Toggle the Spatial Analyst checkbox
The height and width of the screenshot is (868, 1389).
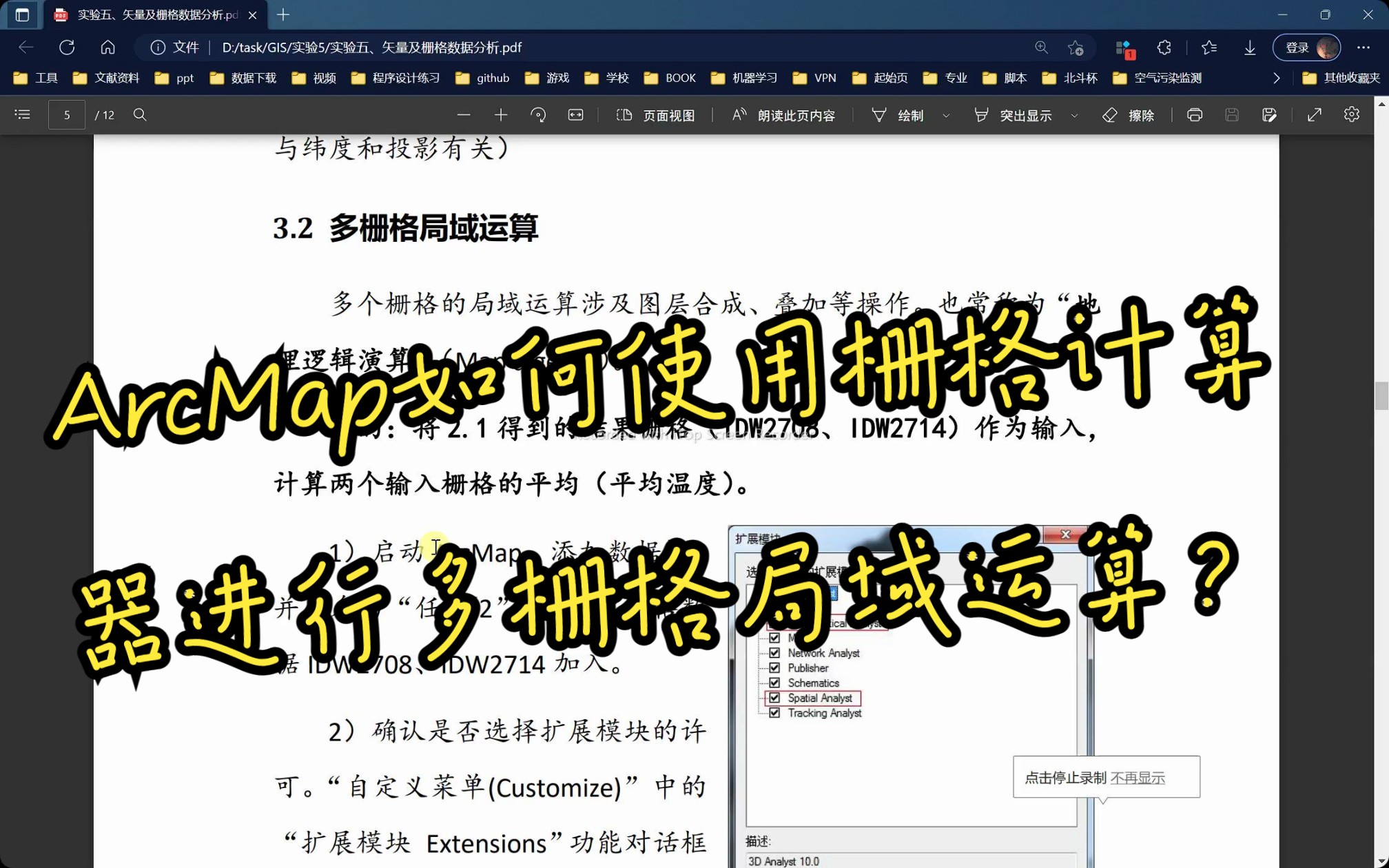[774, 698]
